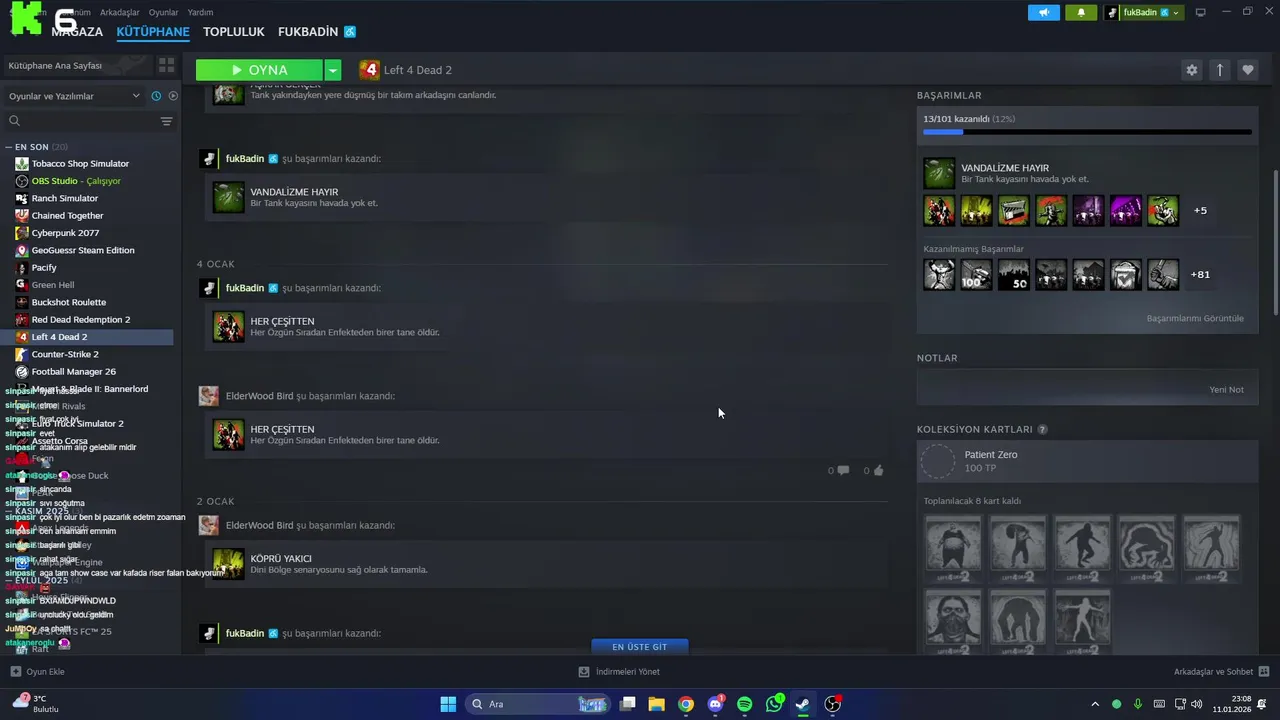This screenshot has width=1280, height=720.
Task: Click the thumbs-up rate icon
Action: click(x=879, y=470)
